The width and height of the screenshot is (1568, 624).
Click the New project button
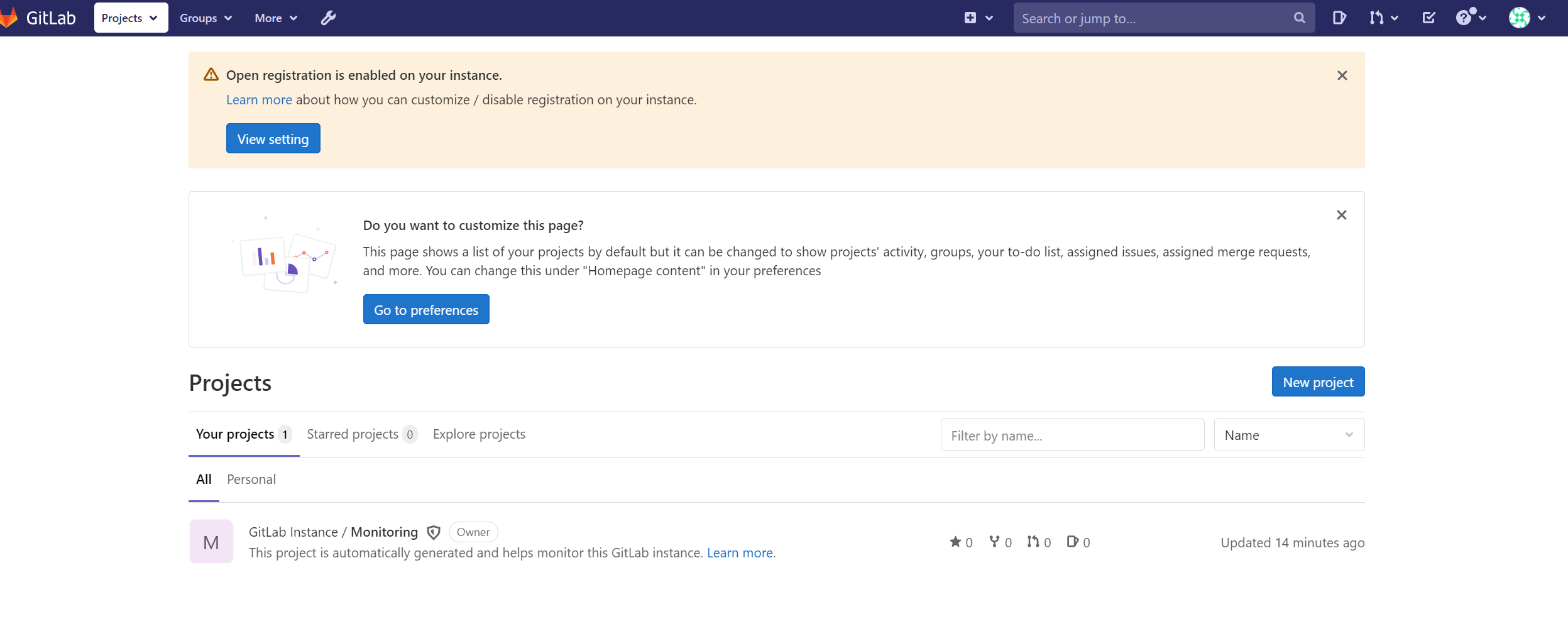point(1318,382)
